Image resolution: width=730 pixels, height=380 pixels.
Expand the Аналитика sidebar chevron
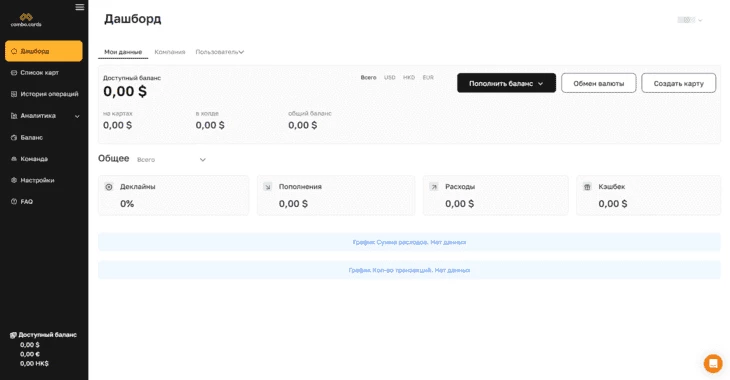click(77, 116)
